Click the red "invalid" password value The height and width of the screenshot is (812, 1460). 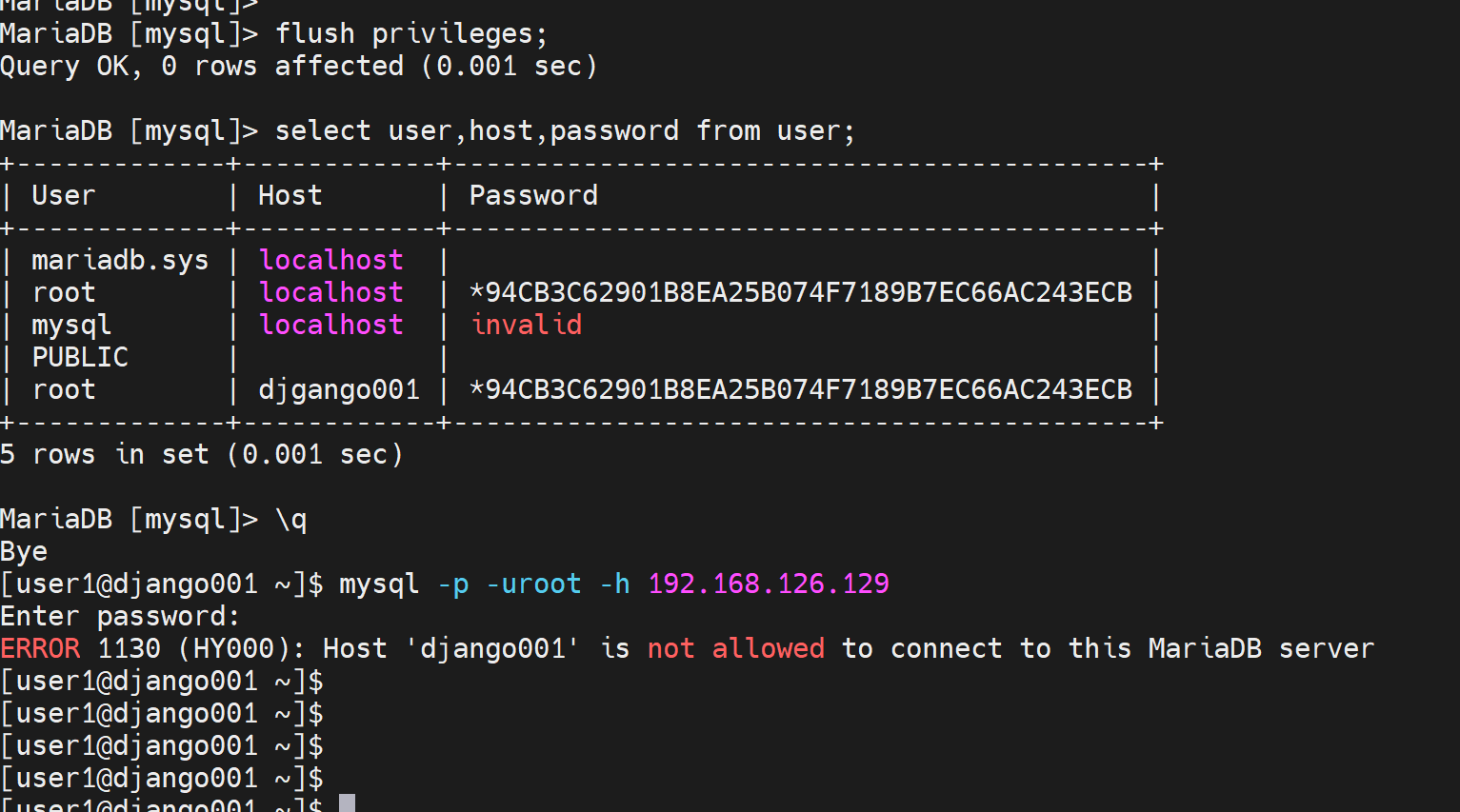click(x=527, y=326)
